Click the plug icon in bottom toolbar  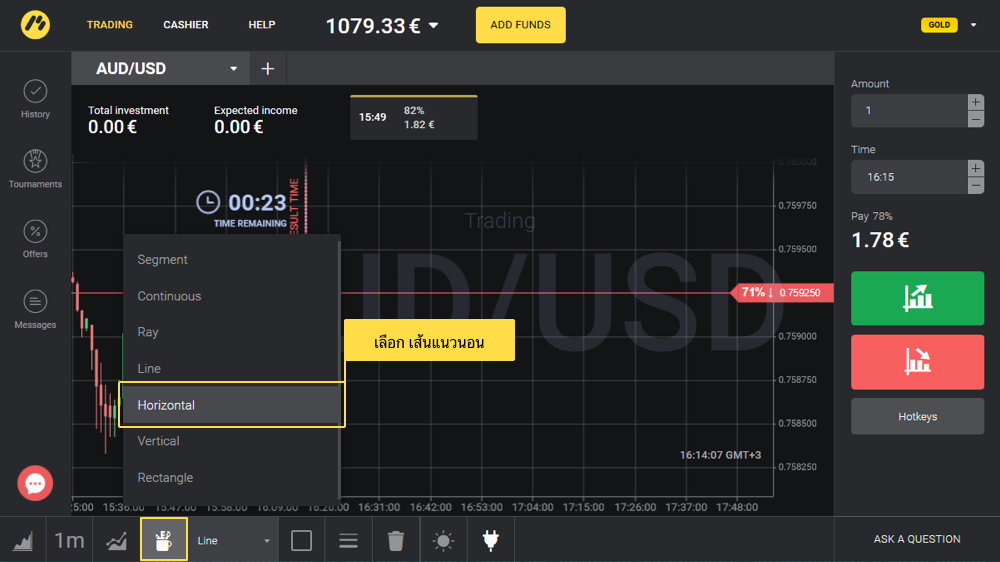(x=490, y=540)
